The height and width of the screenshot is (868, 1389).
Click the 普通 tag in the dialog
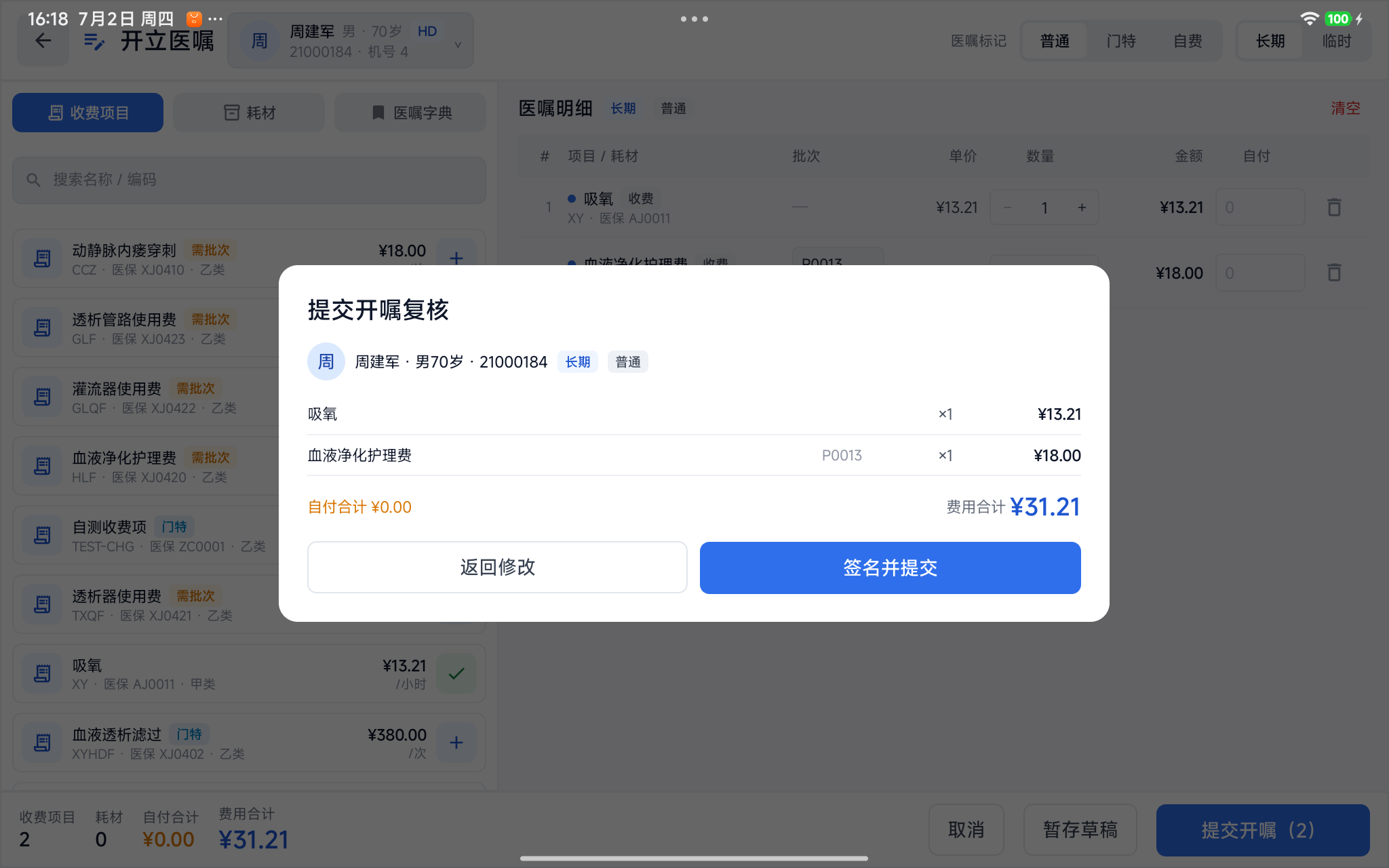pyautogui.click(x=627, y=362)
